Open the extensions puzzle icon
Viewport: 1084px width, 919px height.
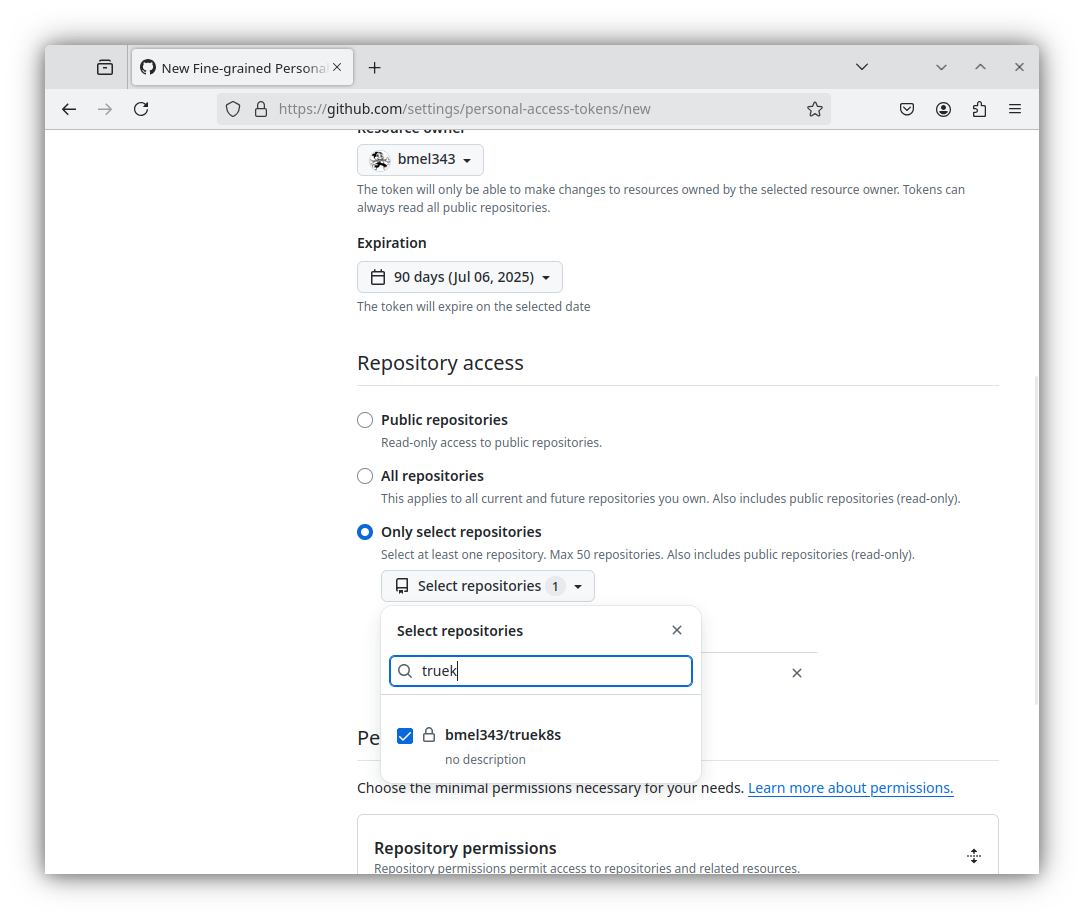pyautogui.click(x=979, y=109)
